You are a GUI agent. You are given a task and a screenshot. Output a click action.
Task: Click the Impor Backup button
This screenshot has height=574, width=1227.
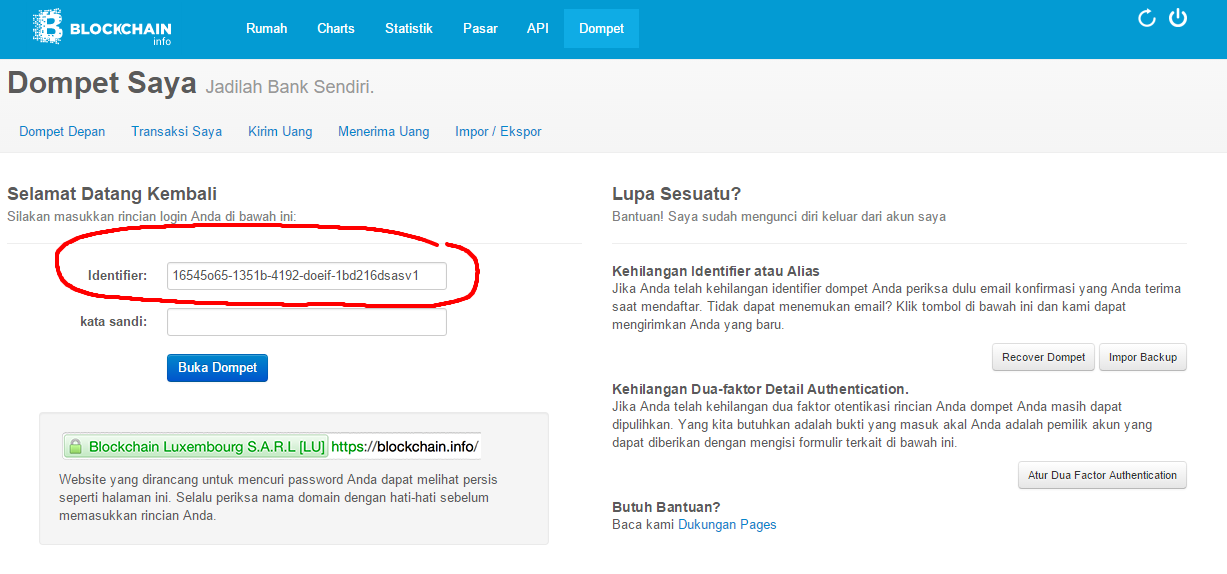pyautogui.click(x=1143, y=358)
